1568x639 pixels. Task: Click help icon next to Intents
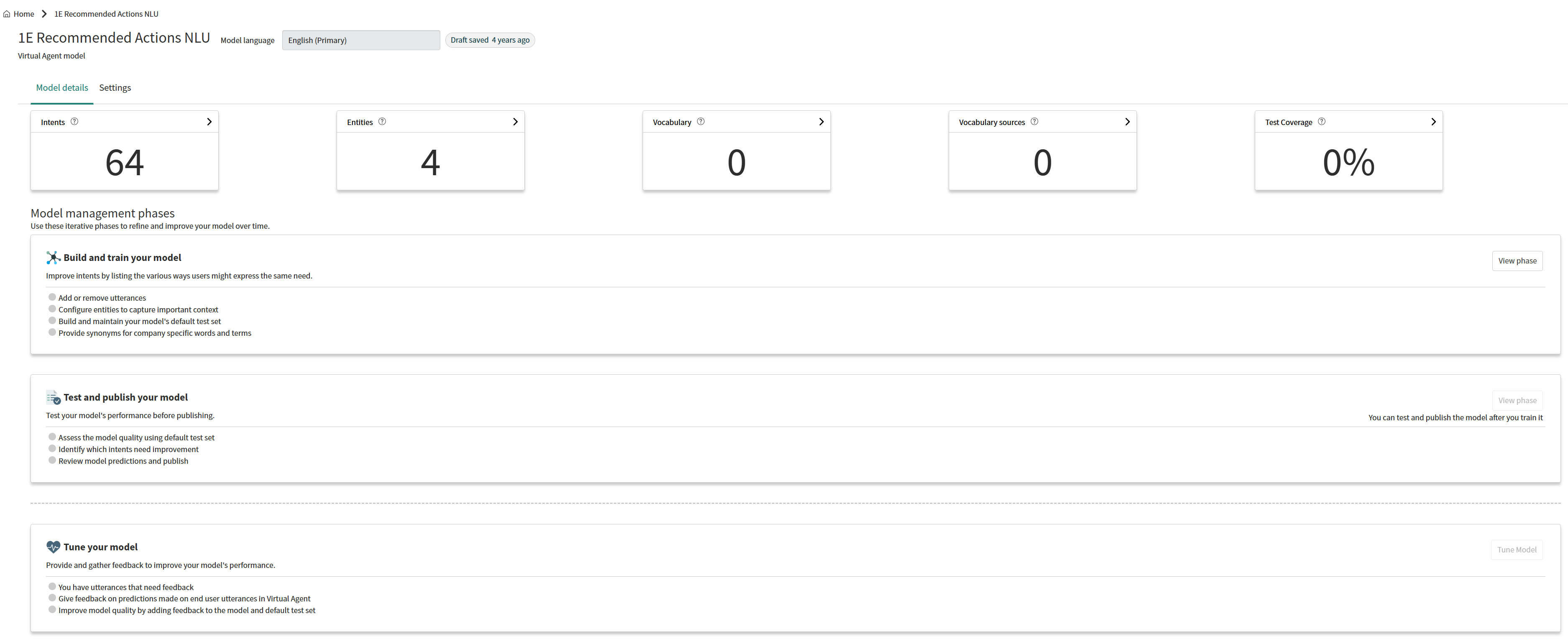pos(74,122)
